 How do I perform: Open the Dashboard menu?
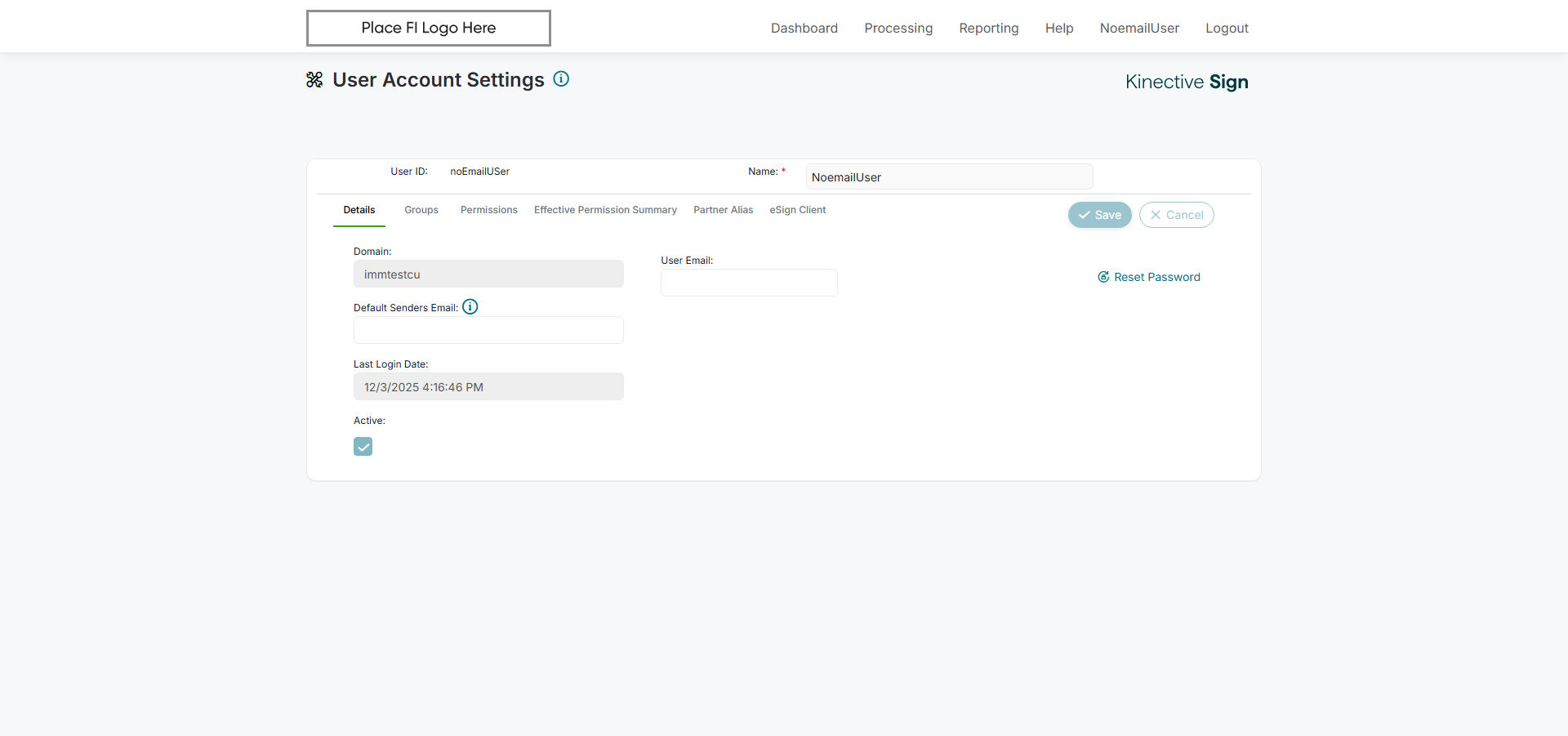804,28
